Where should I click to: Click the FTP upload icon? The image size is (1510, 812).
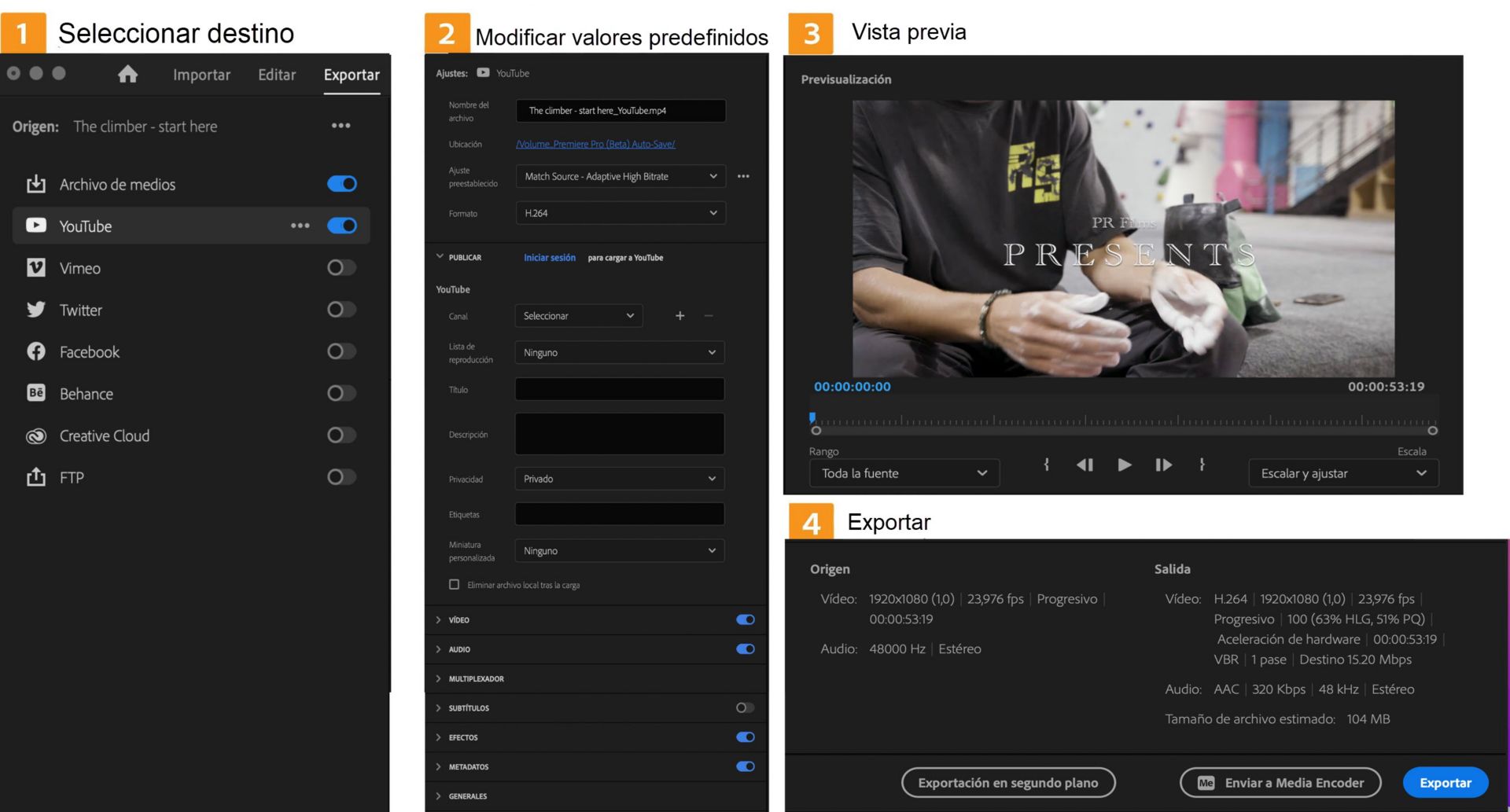[x=36, y=477]
